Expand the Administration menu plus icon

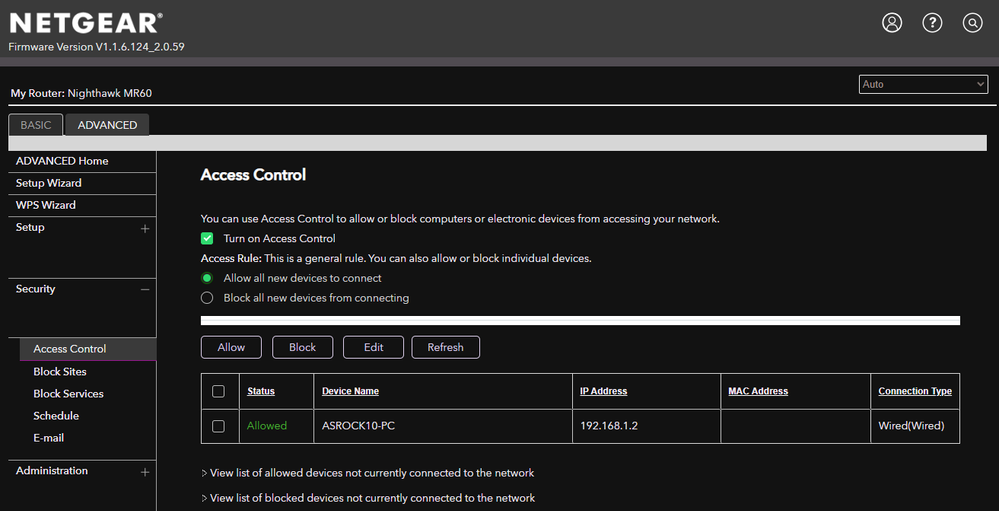(145, 472)
